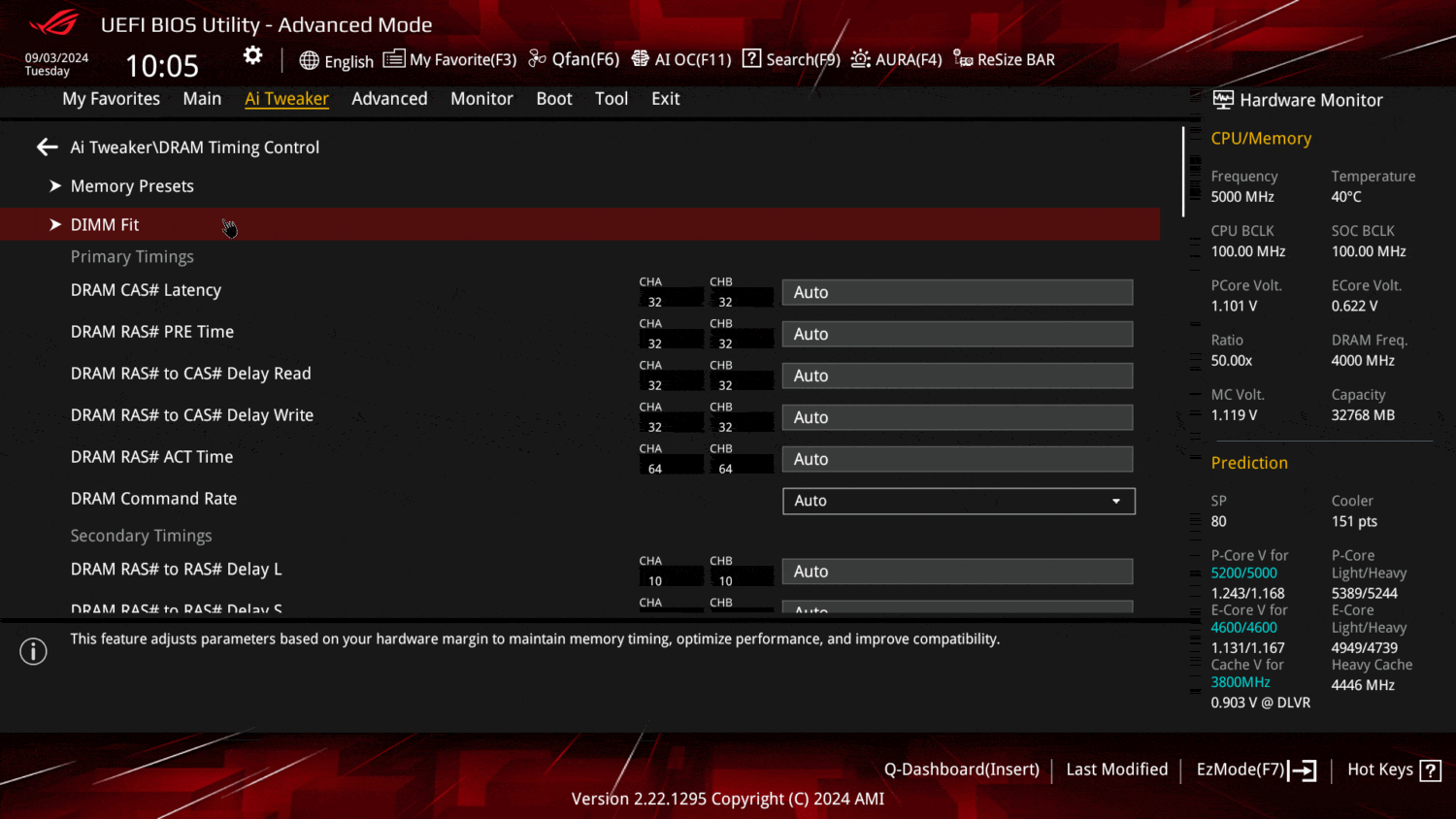Click the EzMode exit arrow icon
1456x819 pixels.
tap(1303, 770)
